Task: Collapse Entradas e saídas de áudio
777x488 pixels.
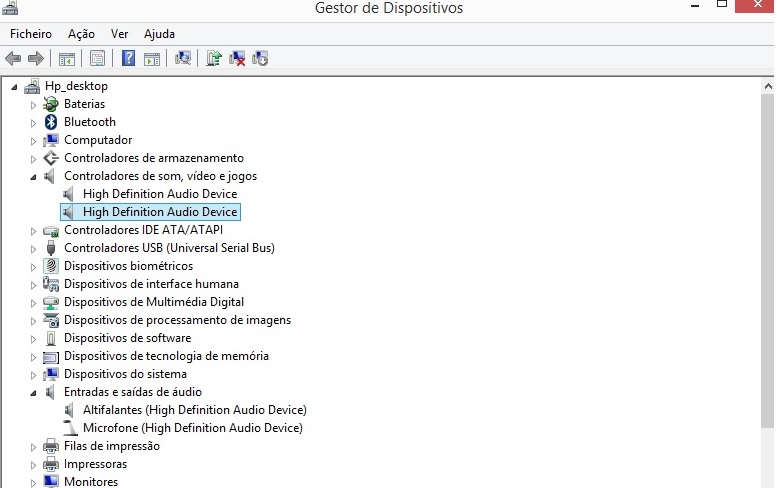Action: tap(33, 393)
